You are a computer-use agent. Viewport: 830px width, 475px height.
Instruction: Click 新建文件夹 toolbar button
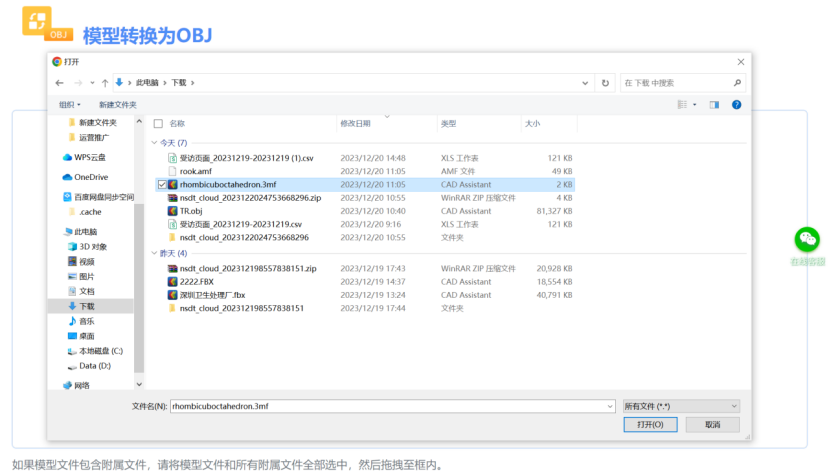pos(118,105)
